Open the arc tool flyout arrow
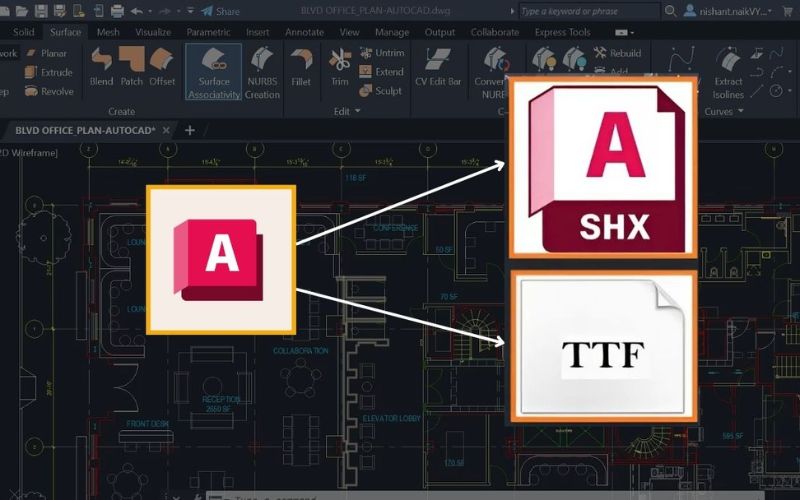The height and width of the screenshot is (500, 800). pos(790,72)
